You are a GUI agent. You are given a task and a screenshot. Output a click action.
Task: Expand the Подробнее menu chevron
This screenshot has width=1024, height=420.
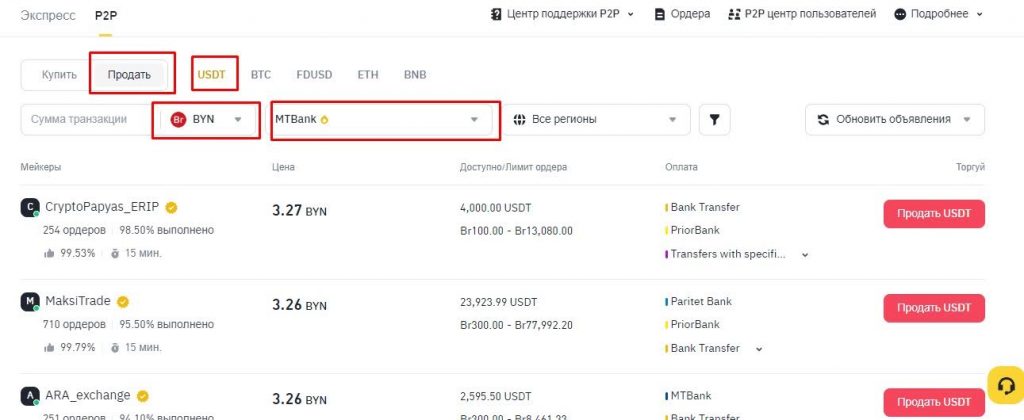(979, 14)
